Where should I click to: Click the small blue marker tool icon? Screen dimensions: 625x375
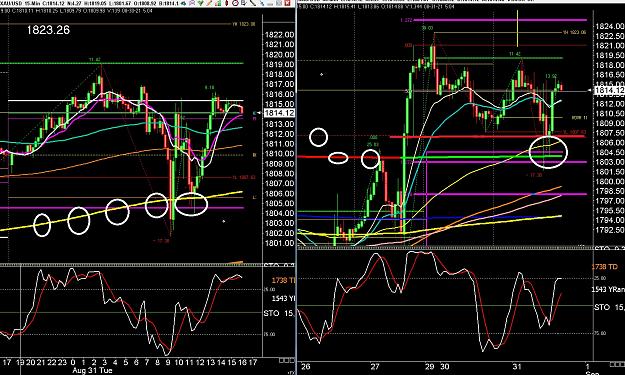[x=262, y=4]
